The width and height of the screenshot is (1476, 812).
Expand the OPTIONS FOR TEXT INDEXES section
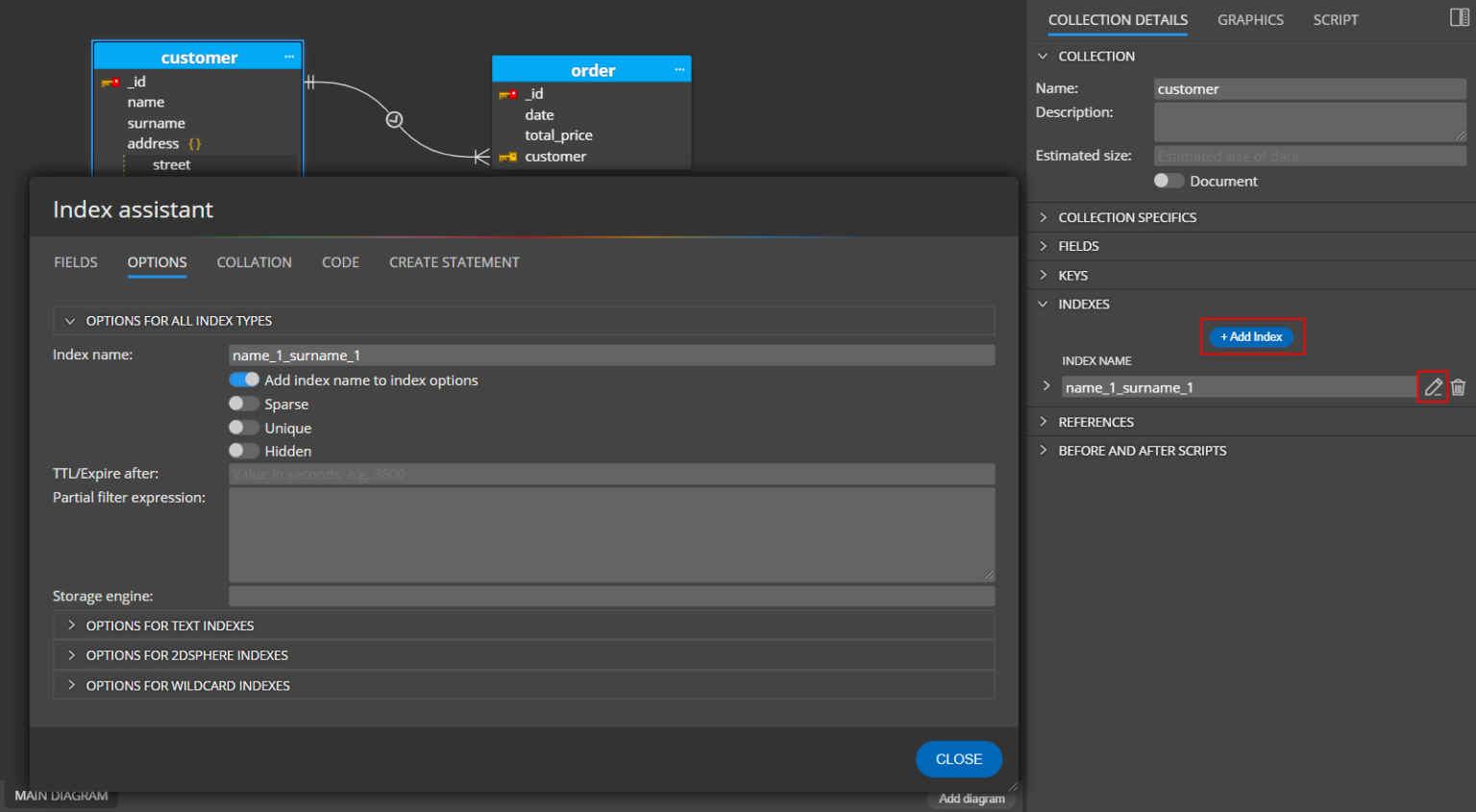click(71, 625)
